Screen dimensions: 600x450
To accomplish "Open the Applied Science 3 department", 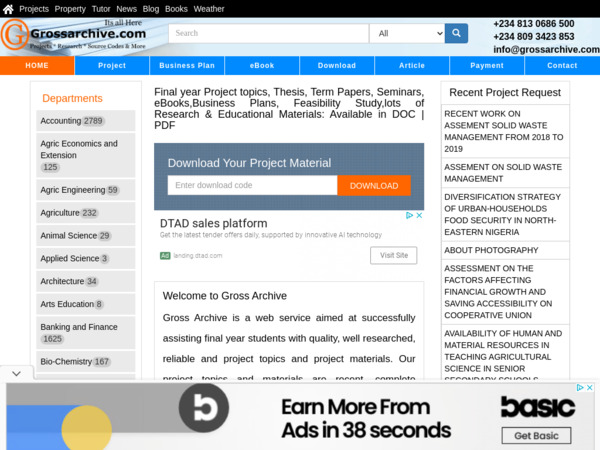I will click(86, 259).
